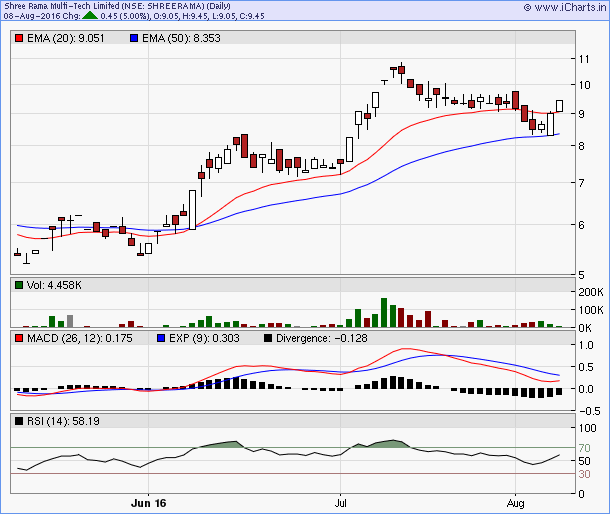Screen dimensions: 610x514
Task: Click the green Vol legend swatch
Action: (19, 285)
